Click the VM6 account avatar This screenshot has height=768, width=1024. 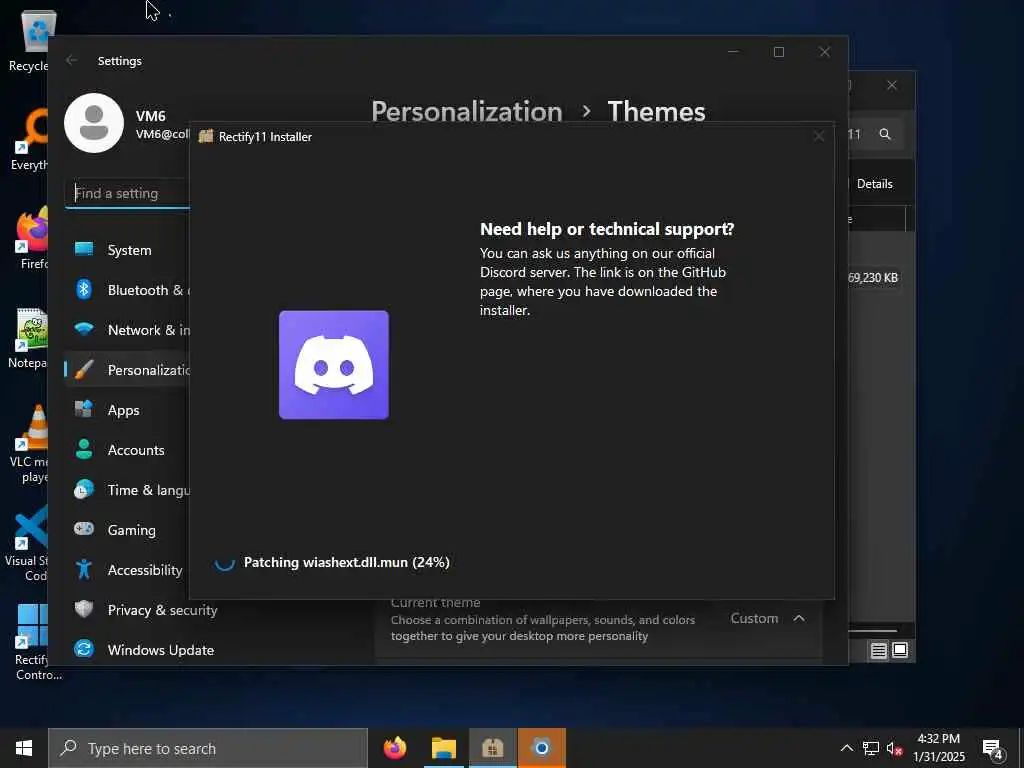click(94, 123)
